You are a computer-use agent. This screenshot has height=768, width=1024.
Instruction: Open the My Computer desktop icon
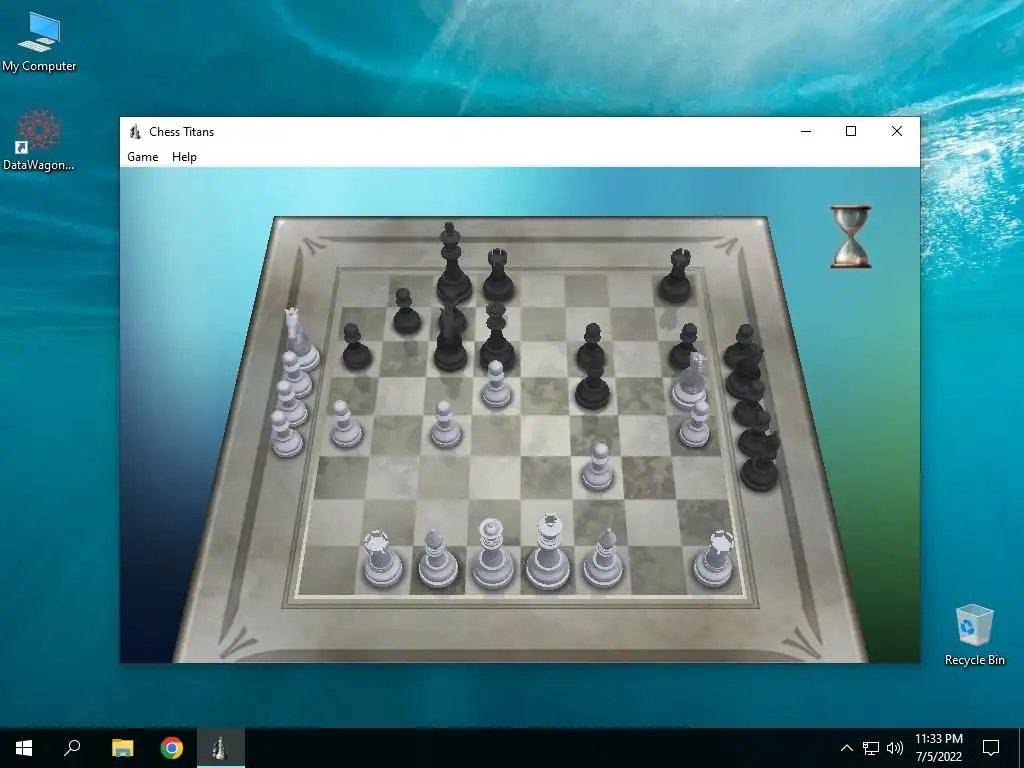tap(39, 42)
